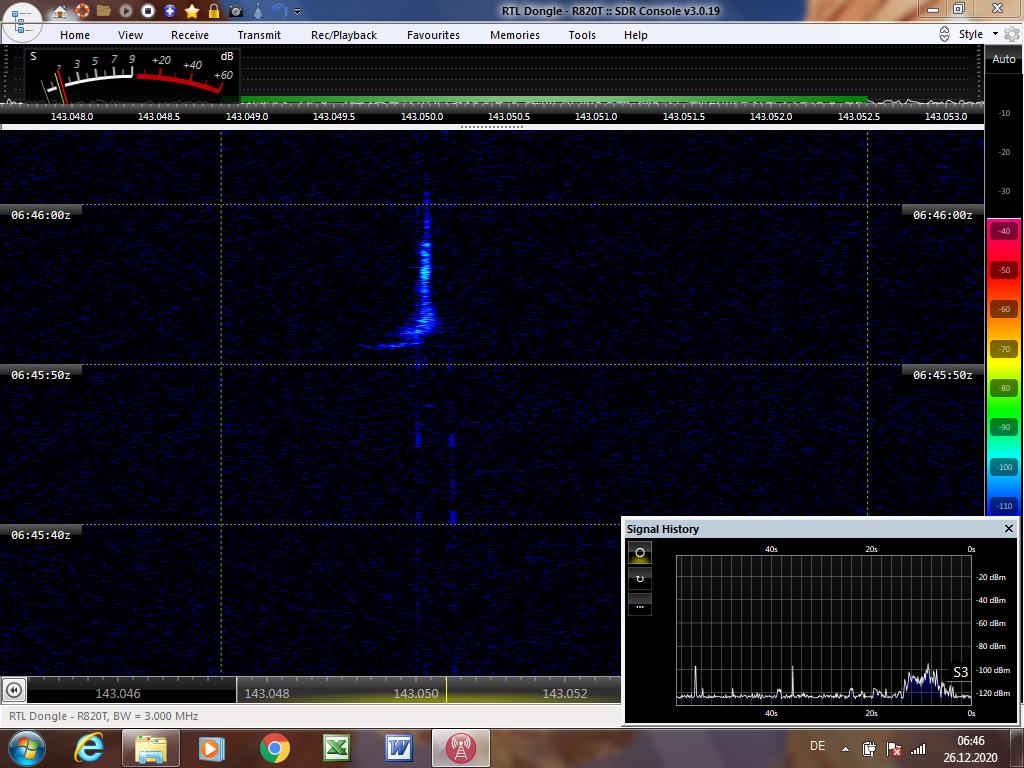The width and height of the screenshot is (1024, 768).
Task: Click the settings gear next to Style
Action: pos(1012,34)
